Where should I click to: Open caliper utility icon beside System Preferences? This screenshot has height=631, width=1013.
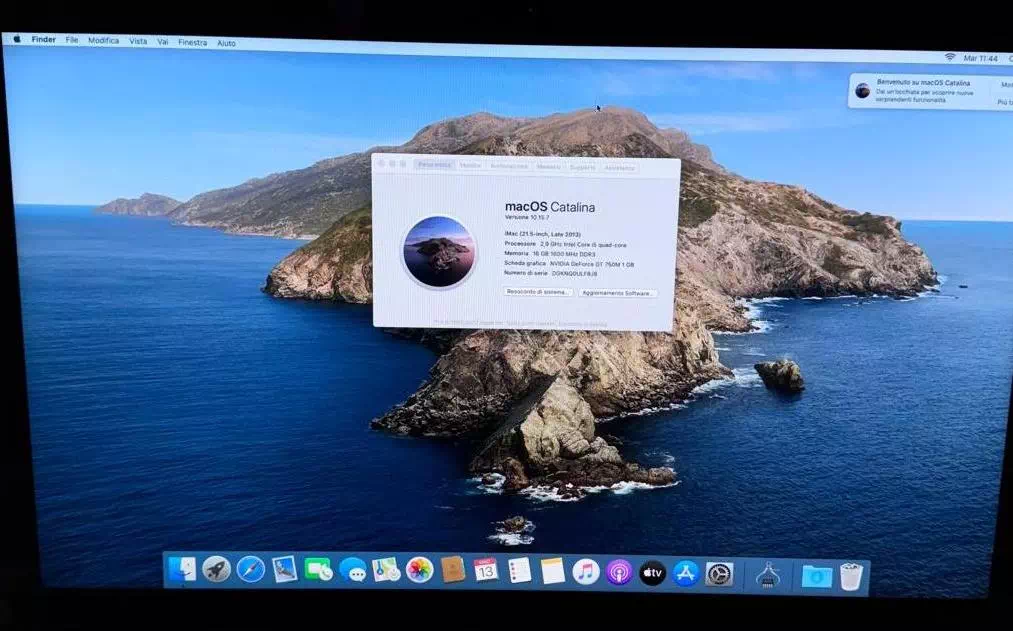coord(768,575)
